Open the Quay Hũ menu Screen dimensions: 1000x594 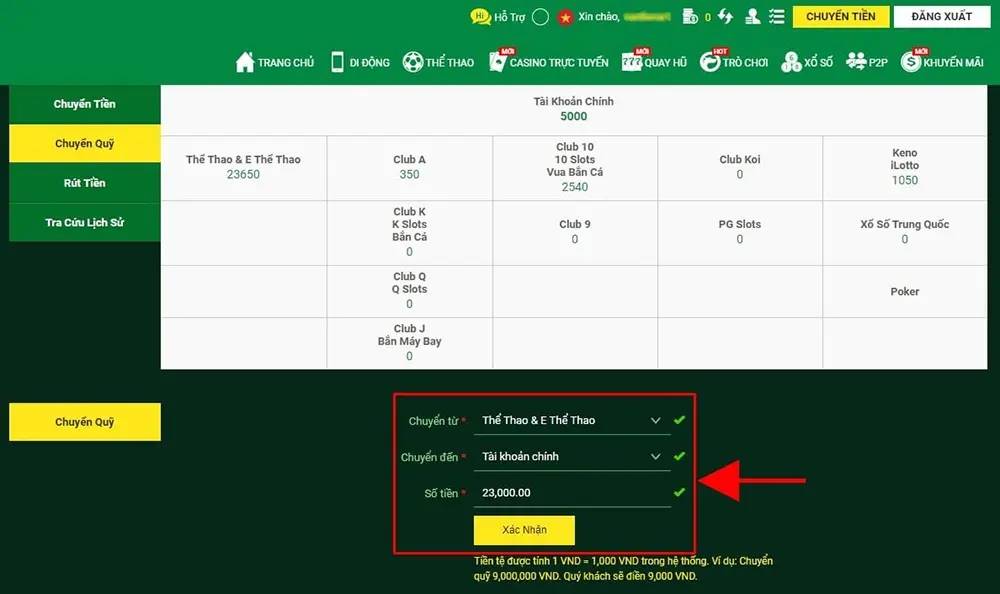[654, 63]
